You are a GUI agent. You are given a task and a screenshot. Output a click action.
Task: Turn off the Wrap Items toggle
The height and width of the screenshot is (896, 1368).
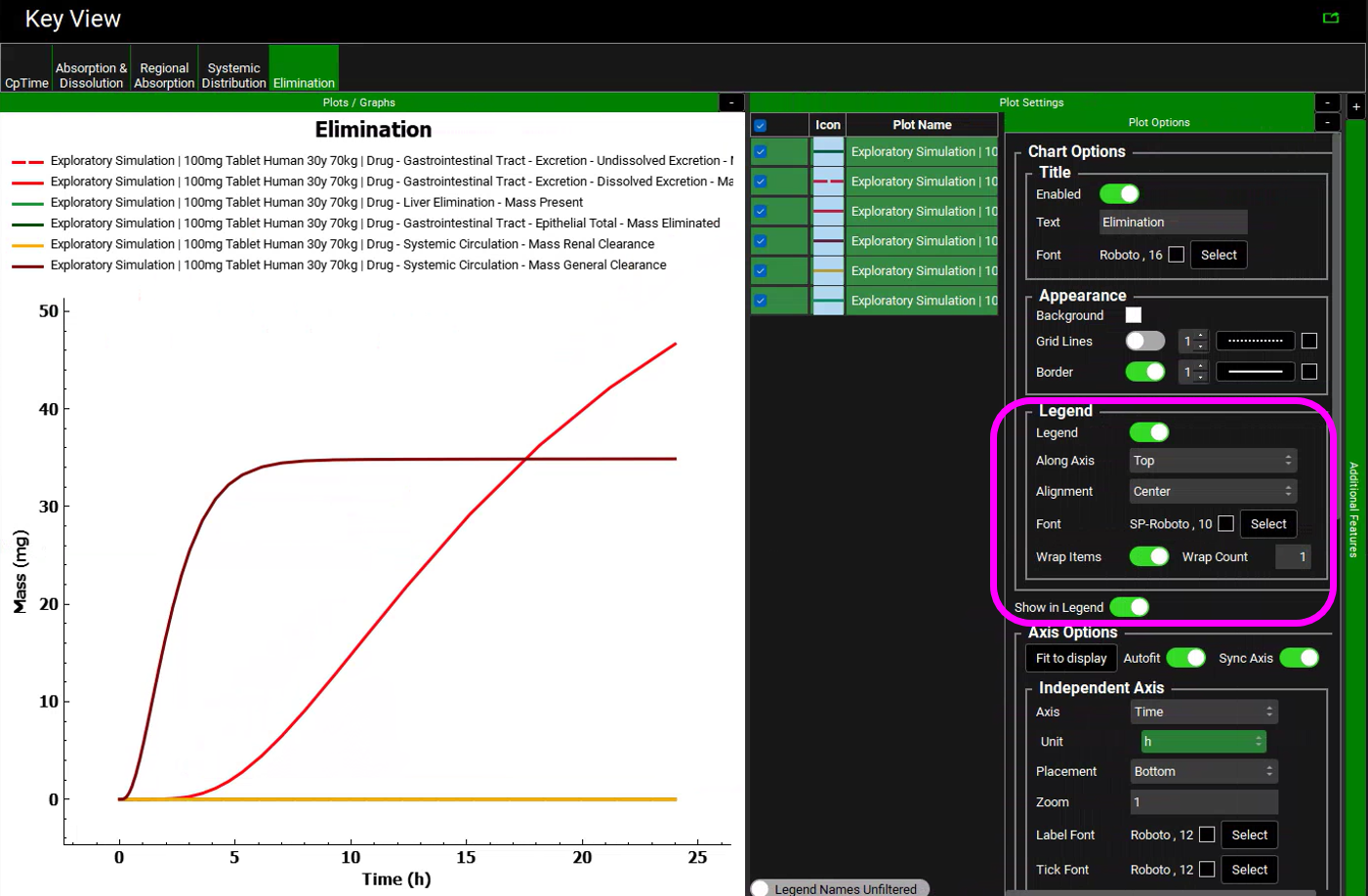coord(1148,556)
